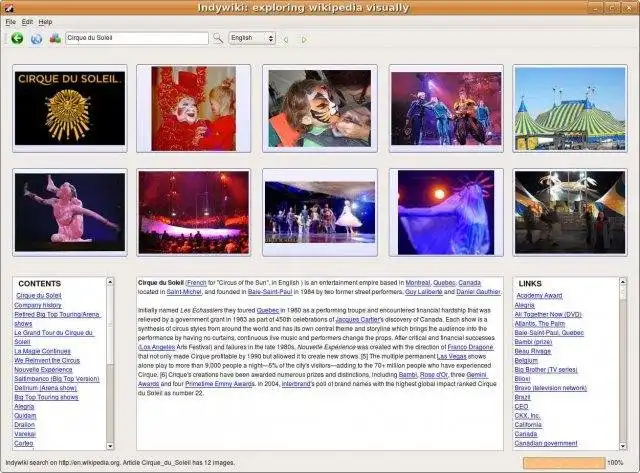Open Bambi (prize) in Links panel

[533, 342]
